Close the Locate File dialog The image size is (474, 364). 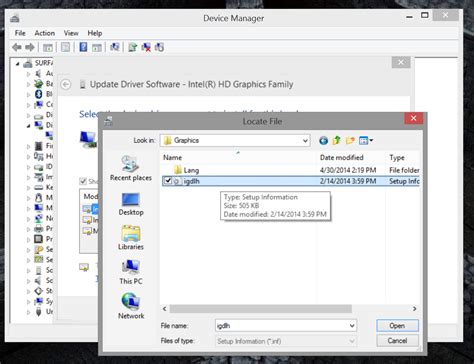tap(413, 118)
